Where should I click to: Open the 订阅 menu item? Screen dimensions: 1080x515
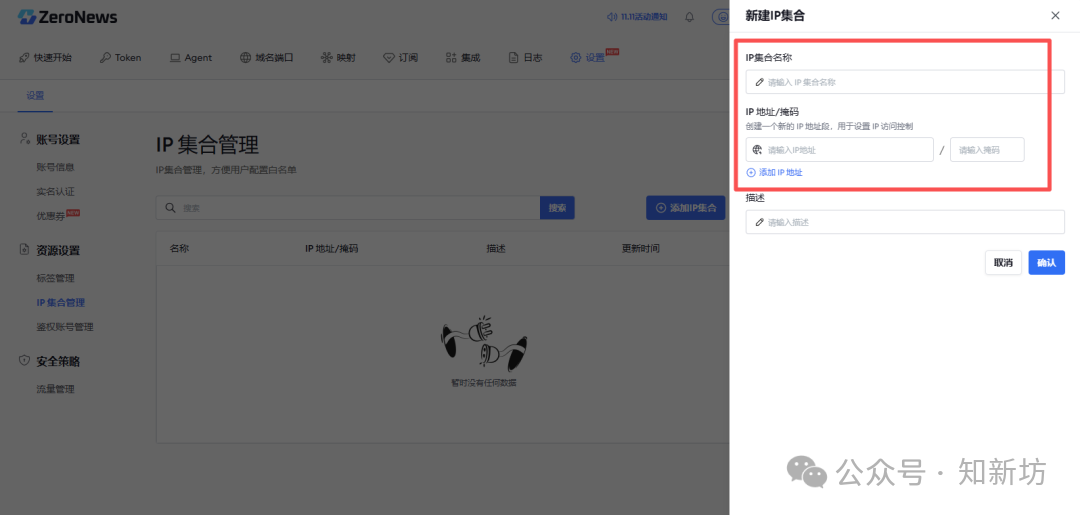pos(401,58)
